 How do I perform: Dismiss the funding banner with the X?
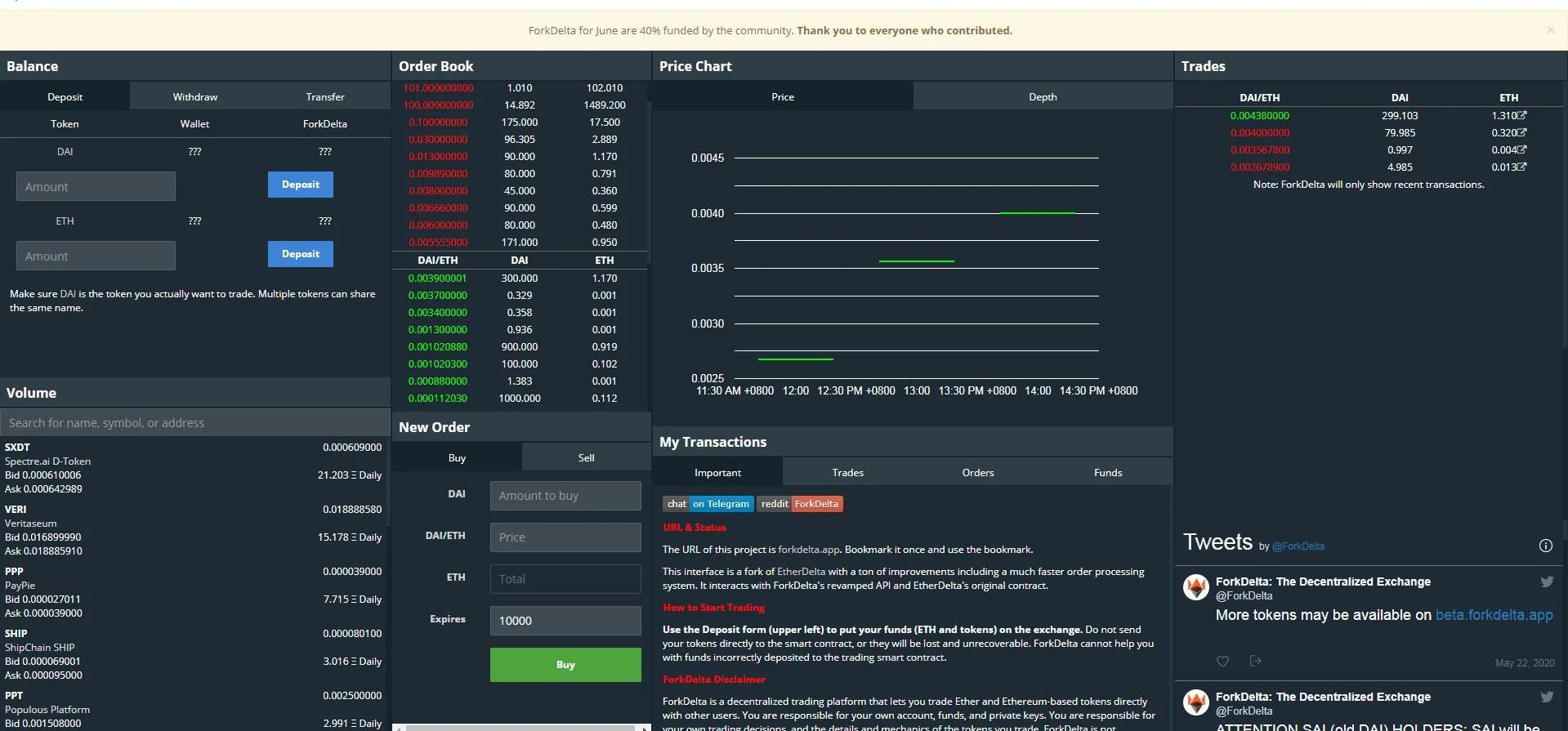[x=1550, y=30]
